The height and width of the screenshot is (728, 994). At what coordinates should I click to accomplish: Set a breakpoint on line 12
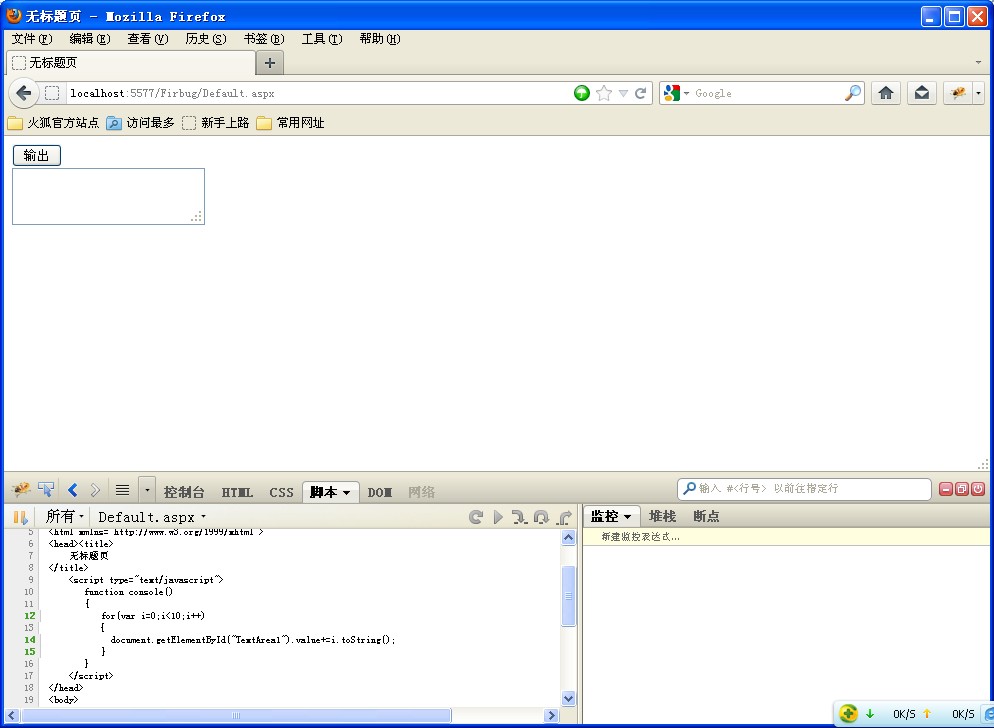coord(30,615)
